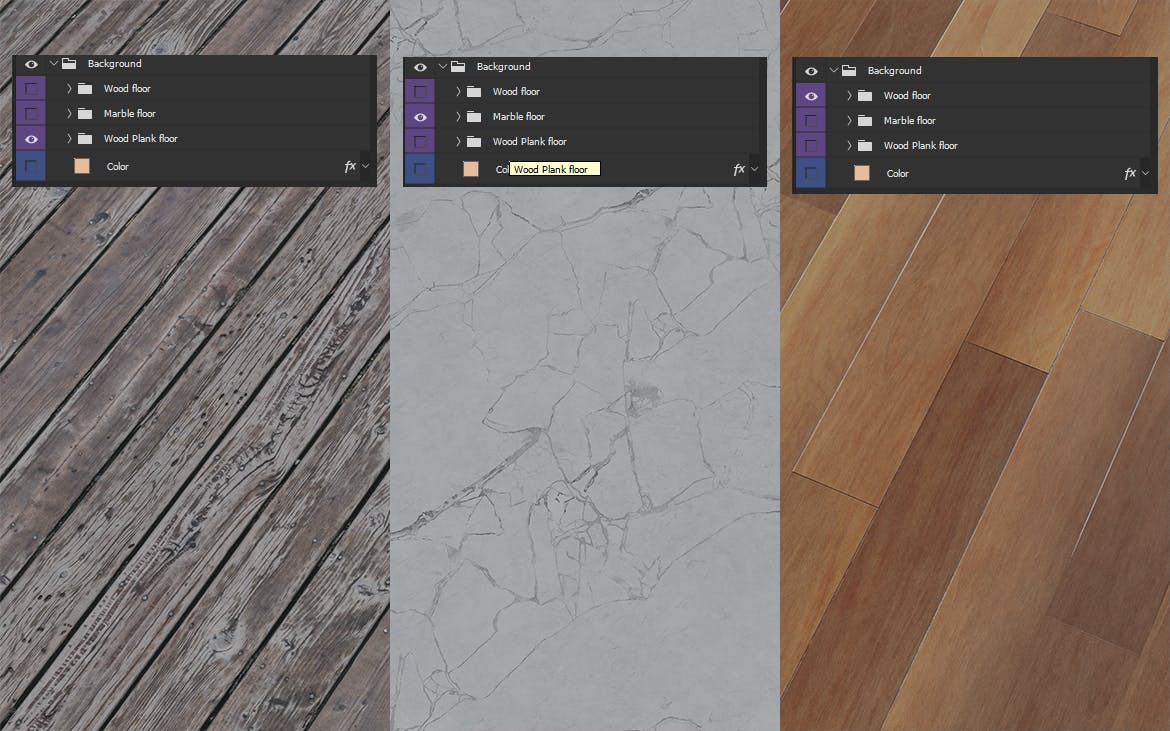Click Wood floor folder icon over brown hardwood
The image size is (1170, 731).
pos(865,95)
